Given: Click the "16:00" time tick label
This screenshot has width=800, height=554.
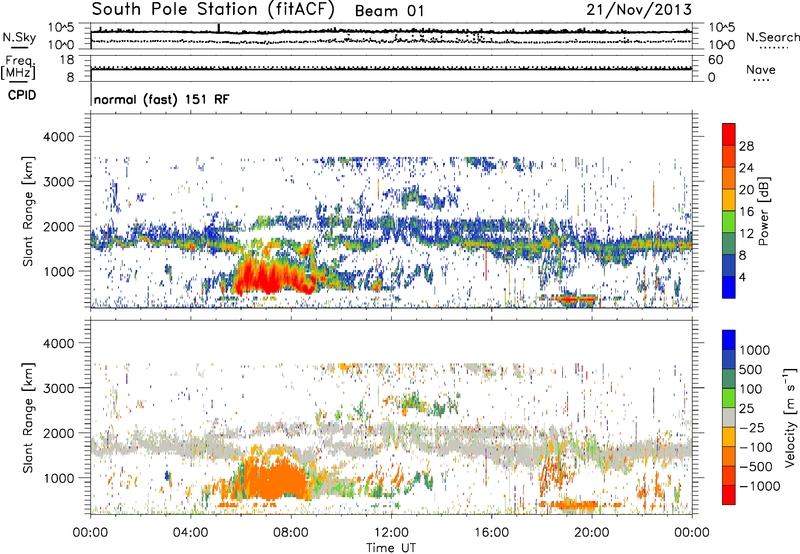Looking at the screenshot, I should [x=491, y=533].
